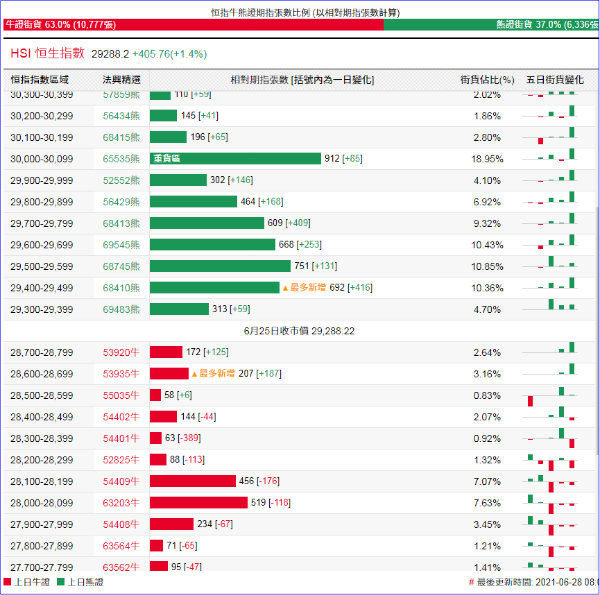Click the 29,700-29,799 index range cell
This screenshot has width=600, height=595.
click(42, 223)
